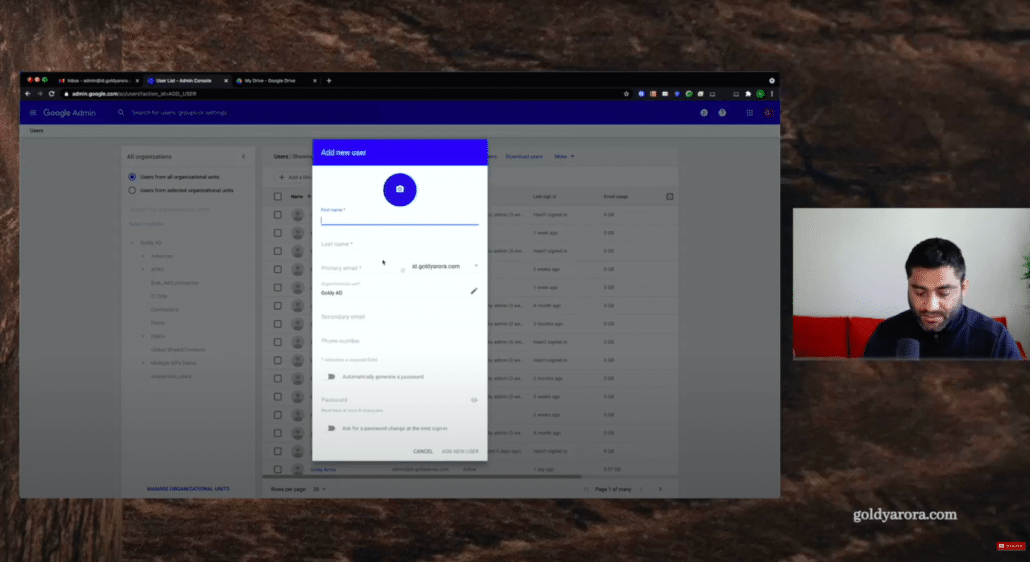Image resolution: width=1030 pixels, height=562 pixels.
Task: Select Contractors in the organization tree
Action: pos(164,309)
